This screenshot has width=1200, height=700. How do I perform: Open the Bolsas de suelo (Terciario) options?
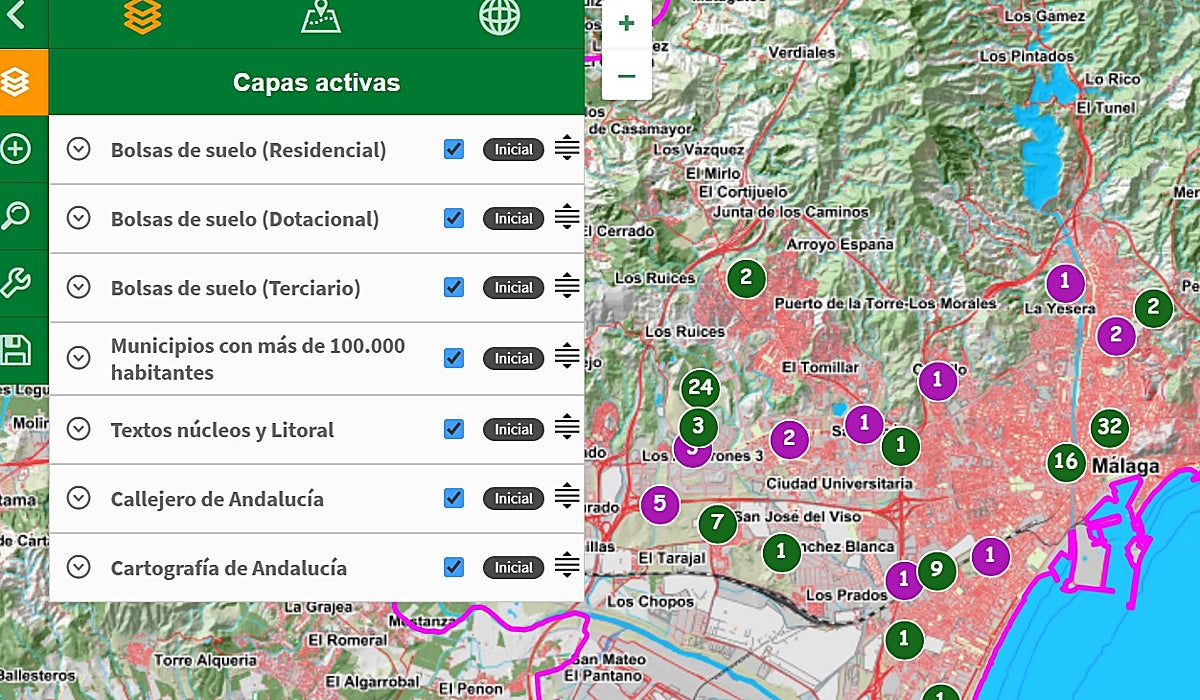click(79, 287)
